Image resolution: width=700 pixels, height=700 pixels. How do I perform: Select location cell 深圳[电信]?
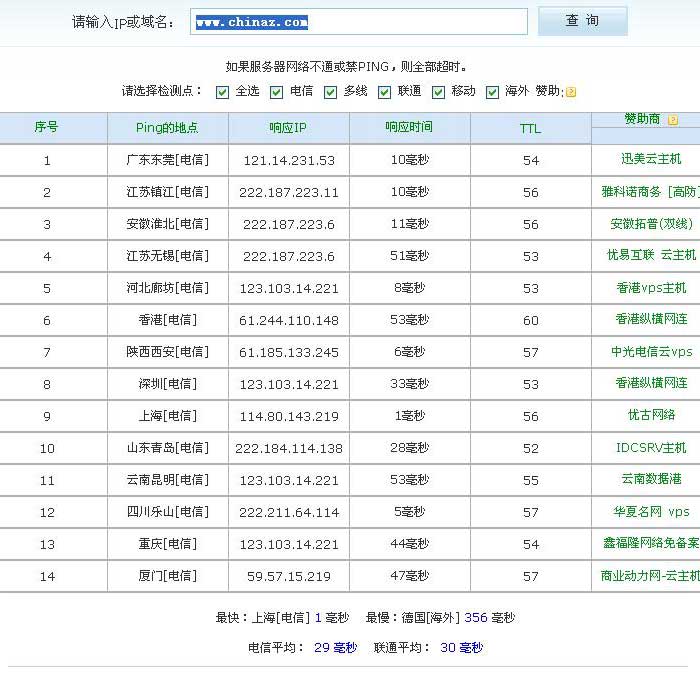(167, 384)
